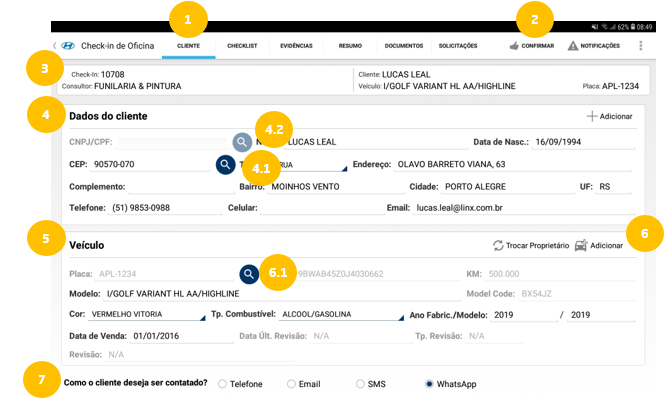This screenshot has height=402, width=667.
Task: Click the Data Últ. Revisão field
Action: click(x=361, y=336)
